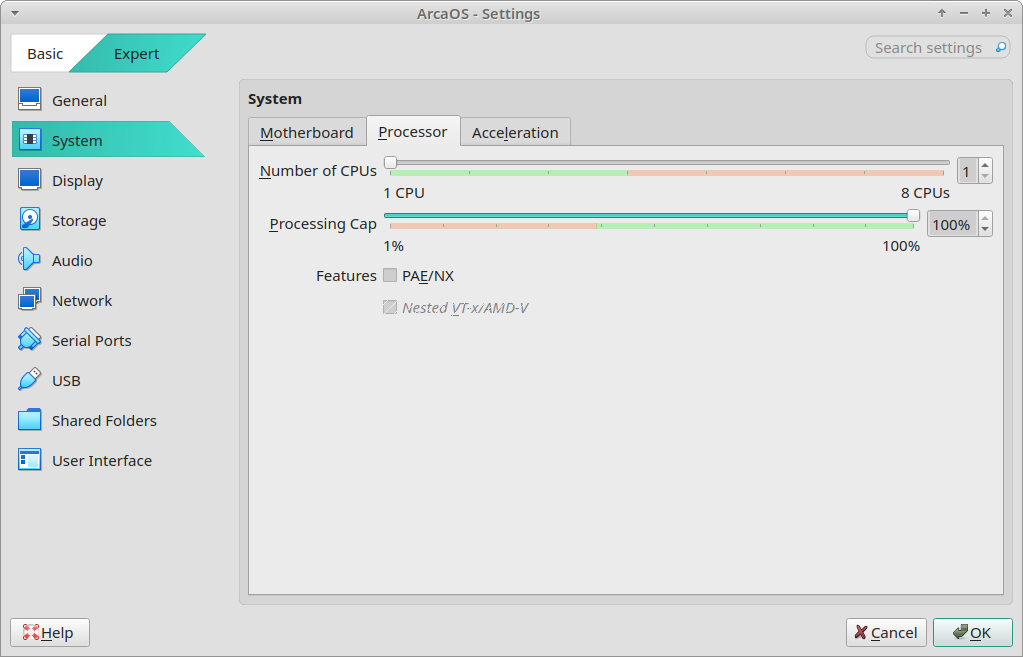Open the USB plug icon
The height and width of the screenshot is (657, 1023).
29,380
